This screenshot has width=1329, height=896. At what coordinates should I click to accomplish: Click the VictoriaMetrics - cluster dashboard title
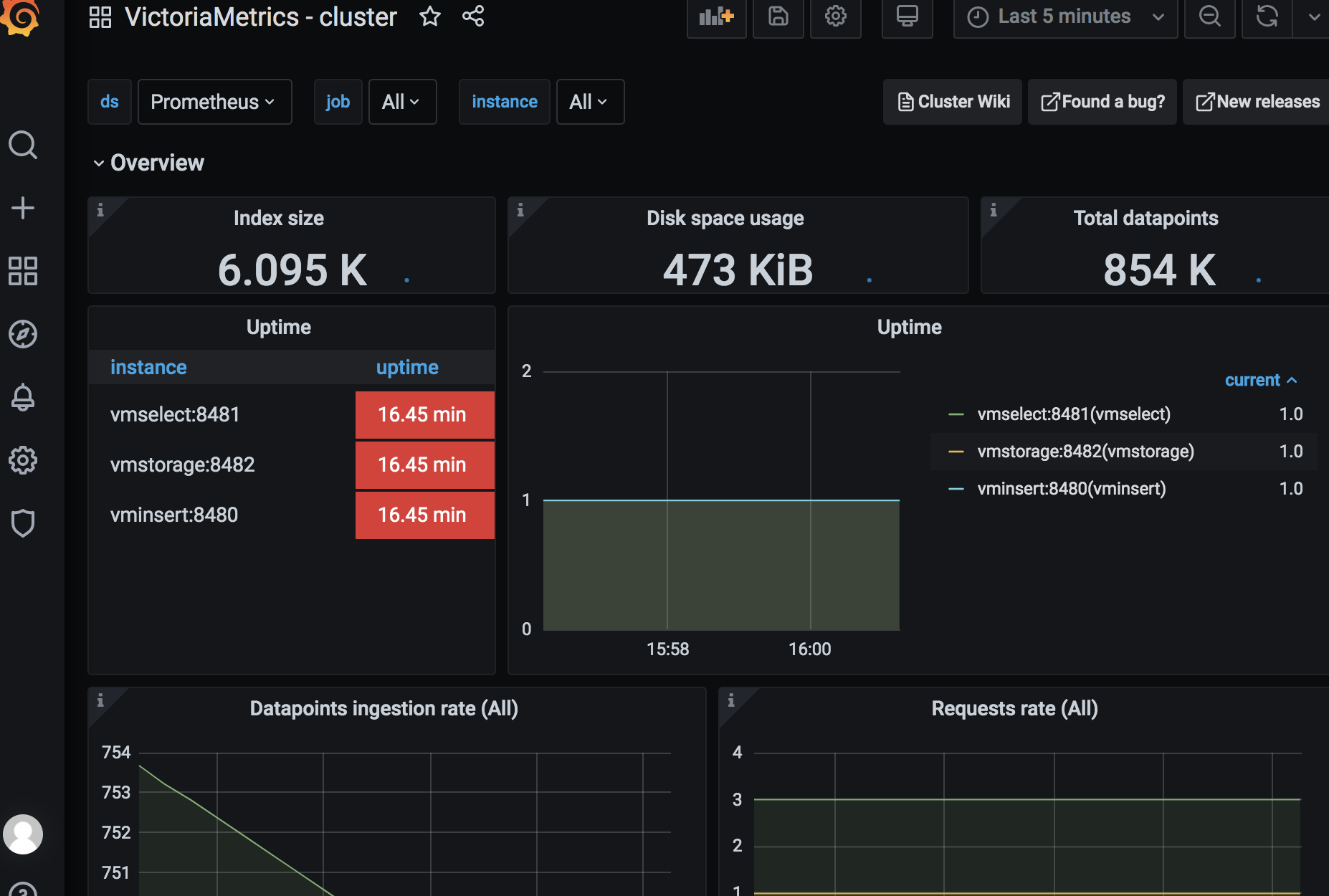[x=261, y=16]
